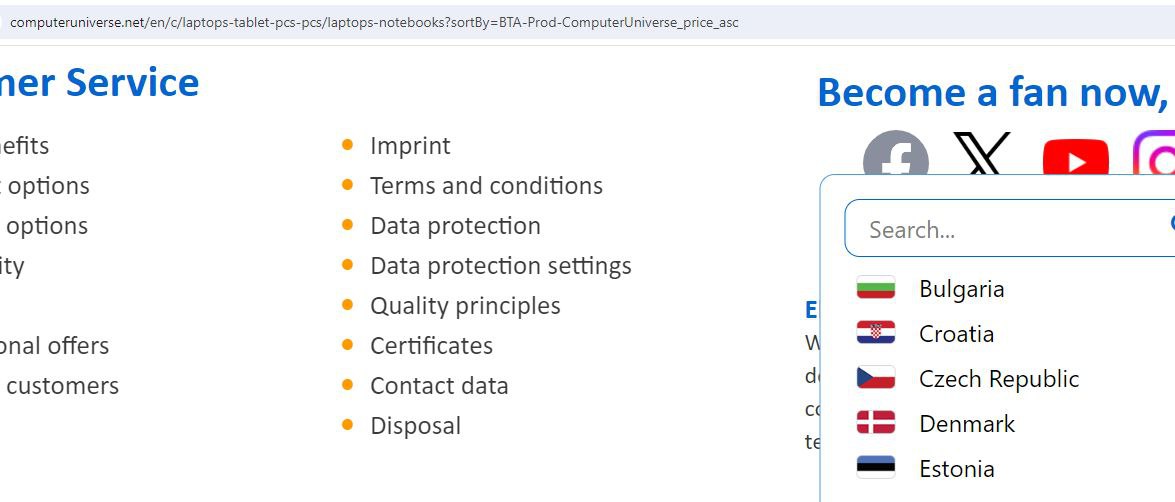
Task: Choose Croatia country name in dropdown
Action: click(x=956, y=334)
